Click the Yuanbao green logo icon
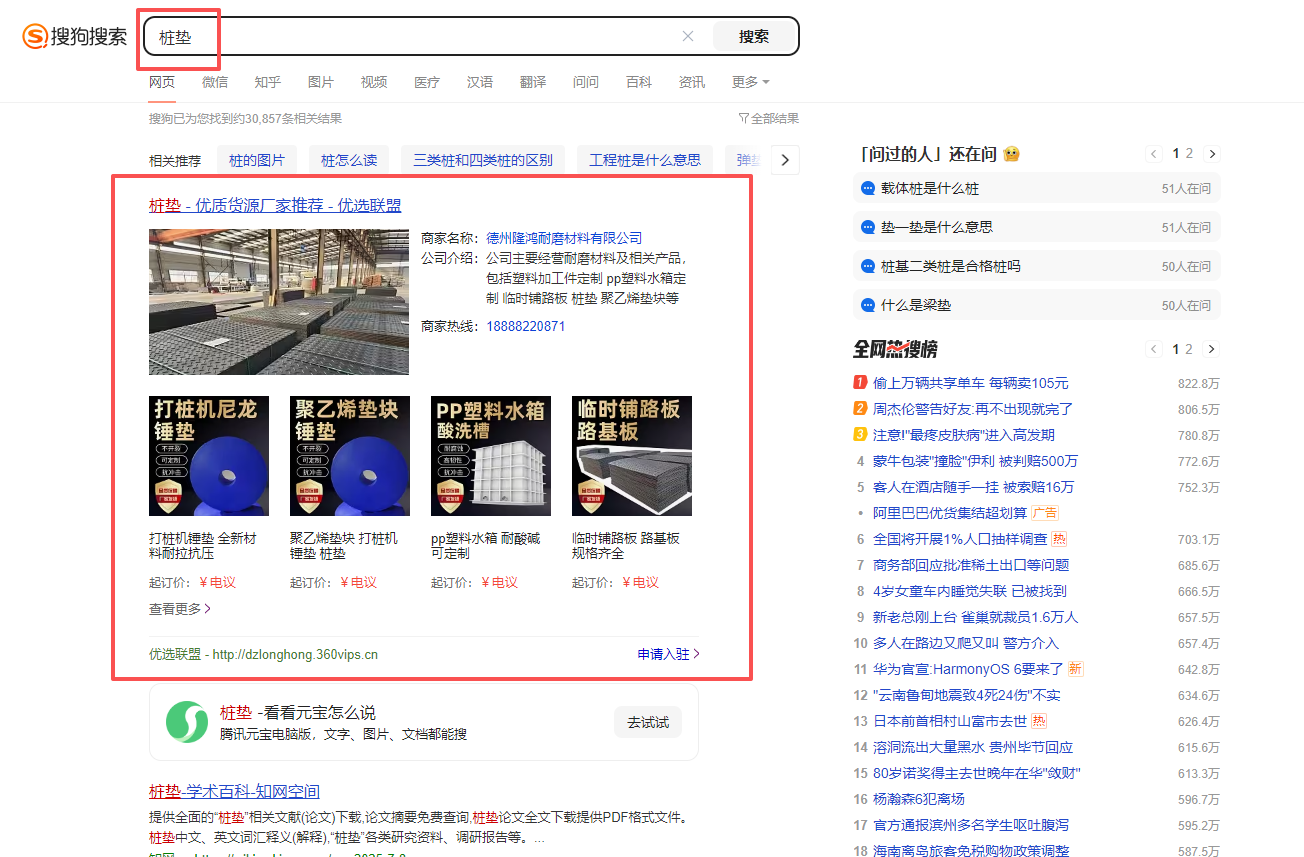Image resolution: width=1304 pixels, height=857 pixels. 186,722
